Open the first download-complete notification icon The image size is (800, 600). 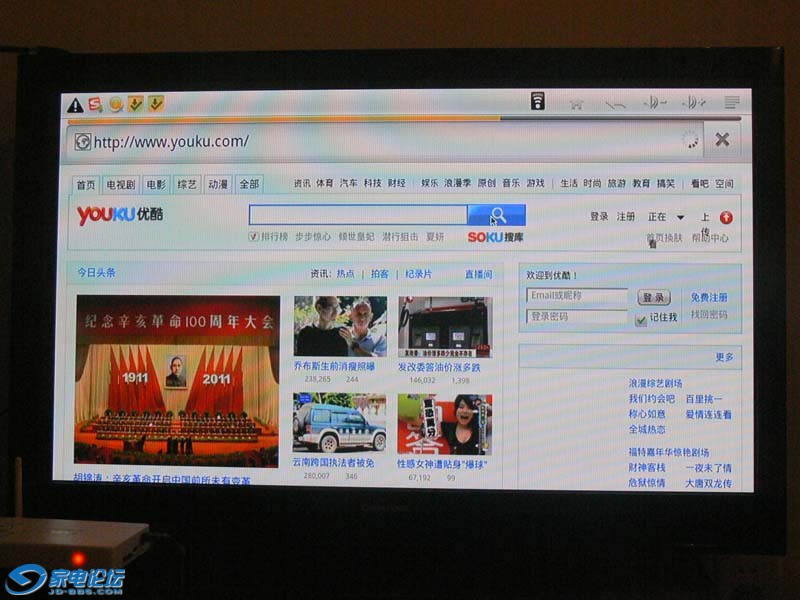(135, 104)
